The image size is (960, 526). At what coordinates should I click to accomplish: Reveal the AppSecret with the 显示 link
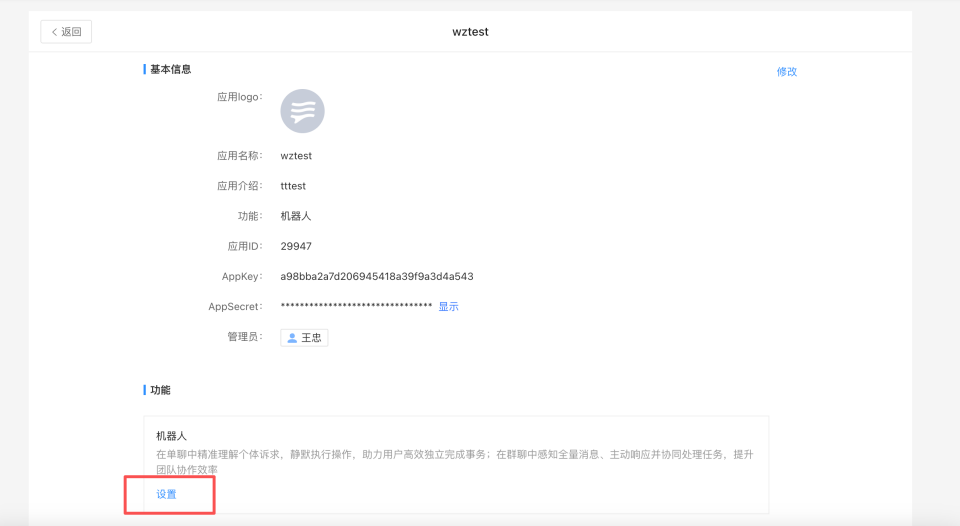tap(448, 307)
